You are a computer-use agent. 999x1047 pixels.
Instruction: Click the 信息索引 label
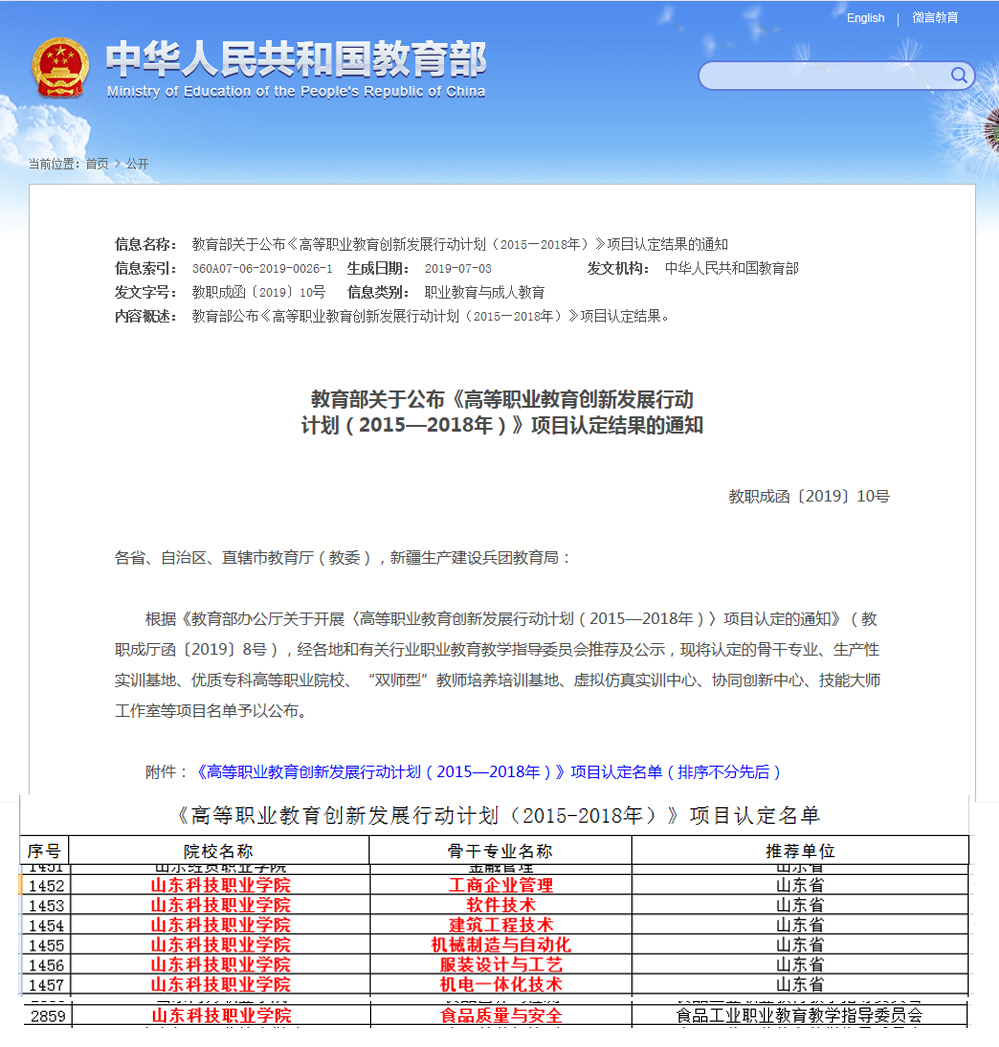coord(145,268)
